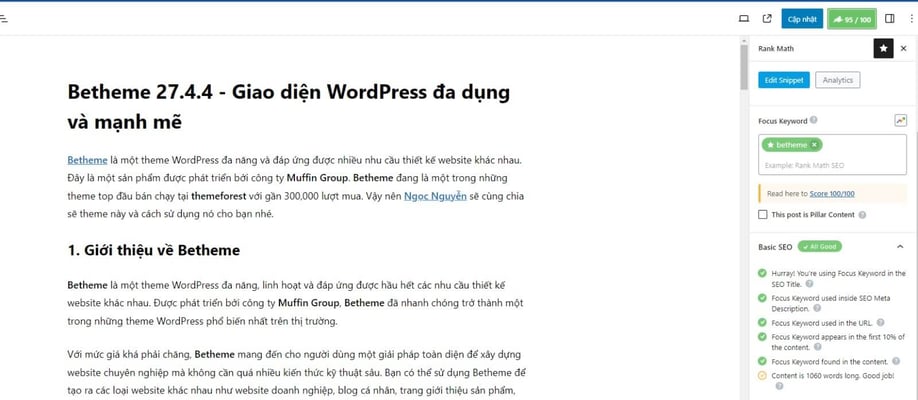
Task: Open the document overview list icon
Action: click(x=4, y=19)
